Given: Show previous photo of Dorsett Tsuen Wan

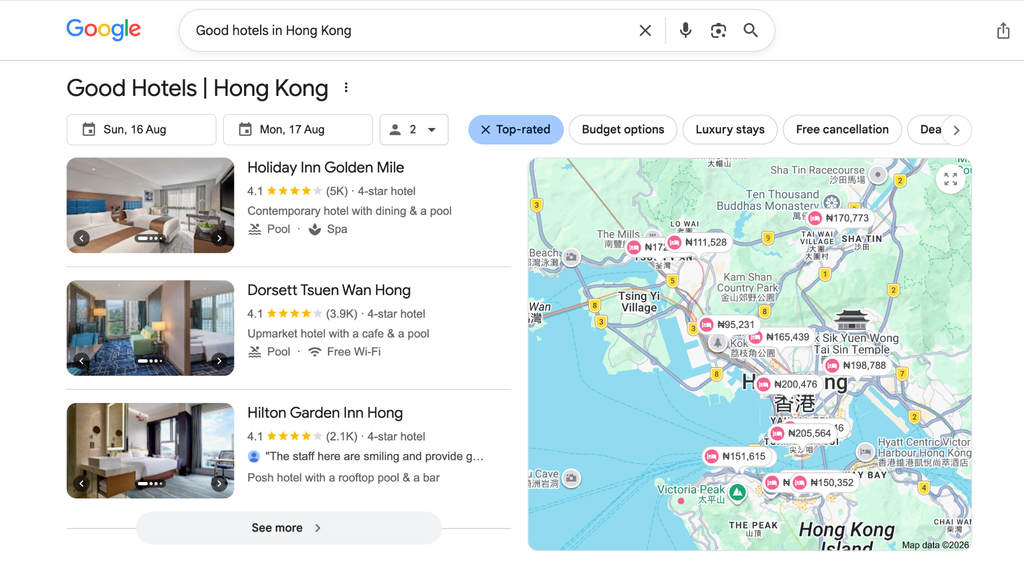Looking at the screenshot, I should click(x=81, y=361).
